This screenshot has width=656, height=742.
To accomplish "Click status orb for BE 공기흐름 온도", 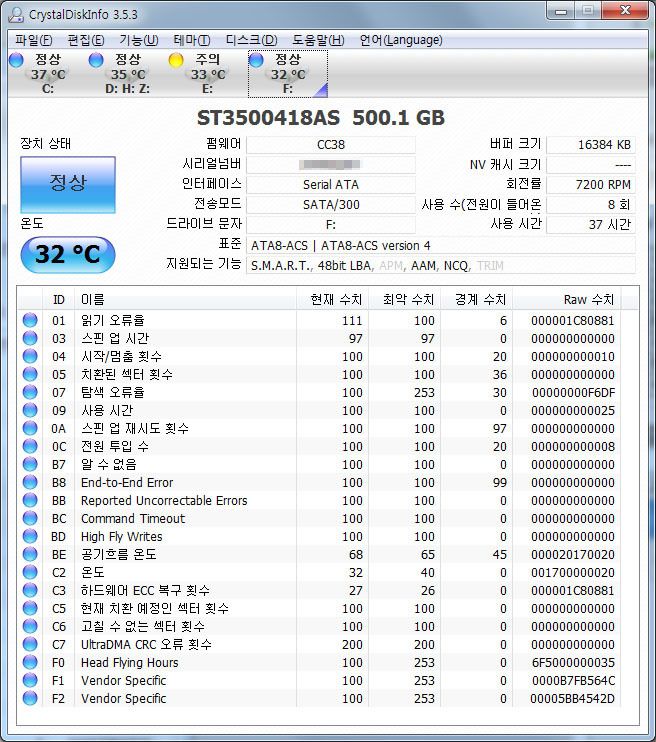I will point(30,554).
